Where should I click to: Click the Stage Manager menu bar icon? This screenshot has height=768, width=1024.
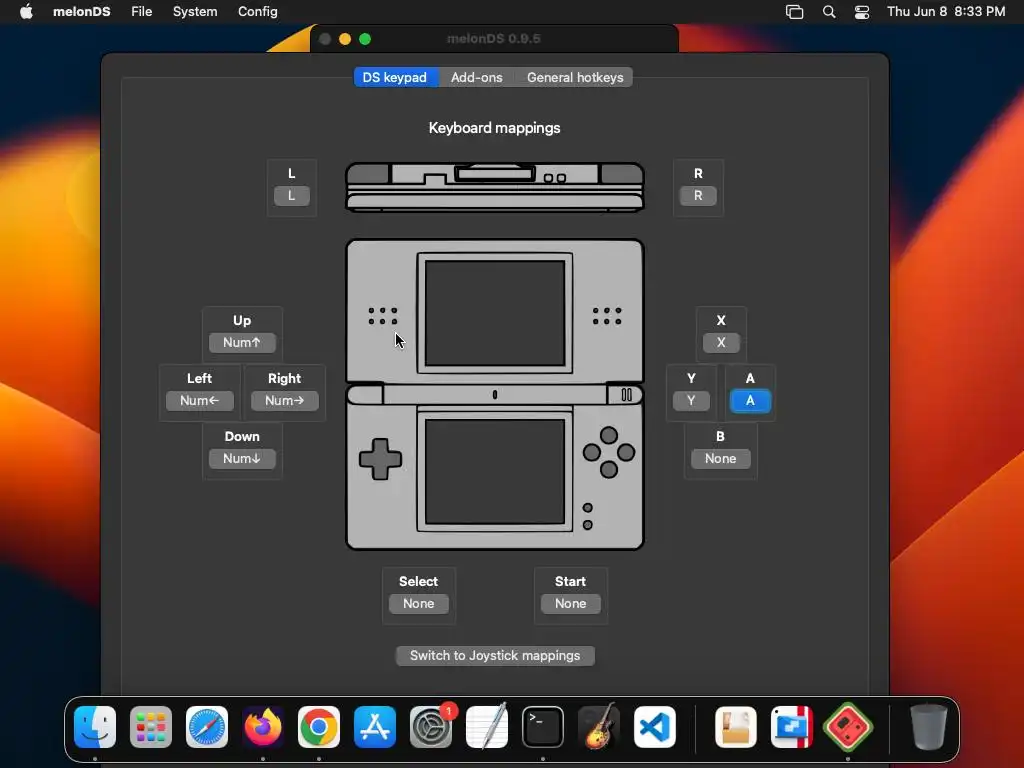coord(794,12)
